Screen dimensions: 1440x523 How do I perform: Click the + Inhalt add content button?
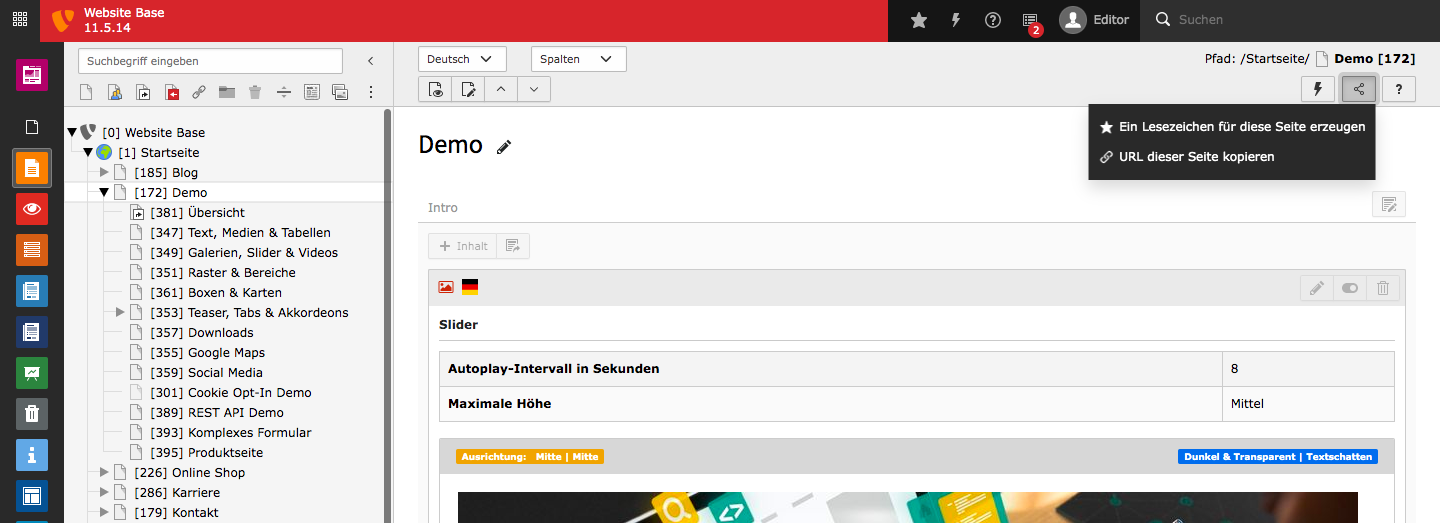(x=462, y=246)
